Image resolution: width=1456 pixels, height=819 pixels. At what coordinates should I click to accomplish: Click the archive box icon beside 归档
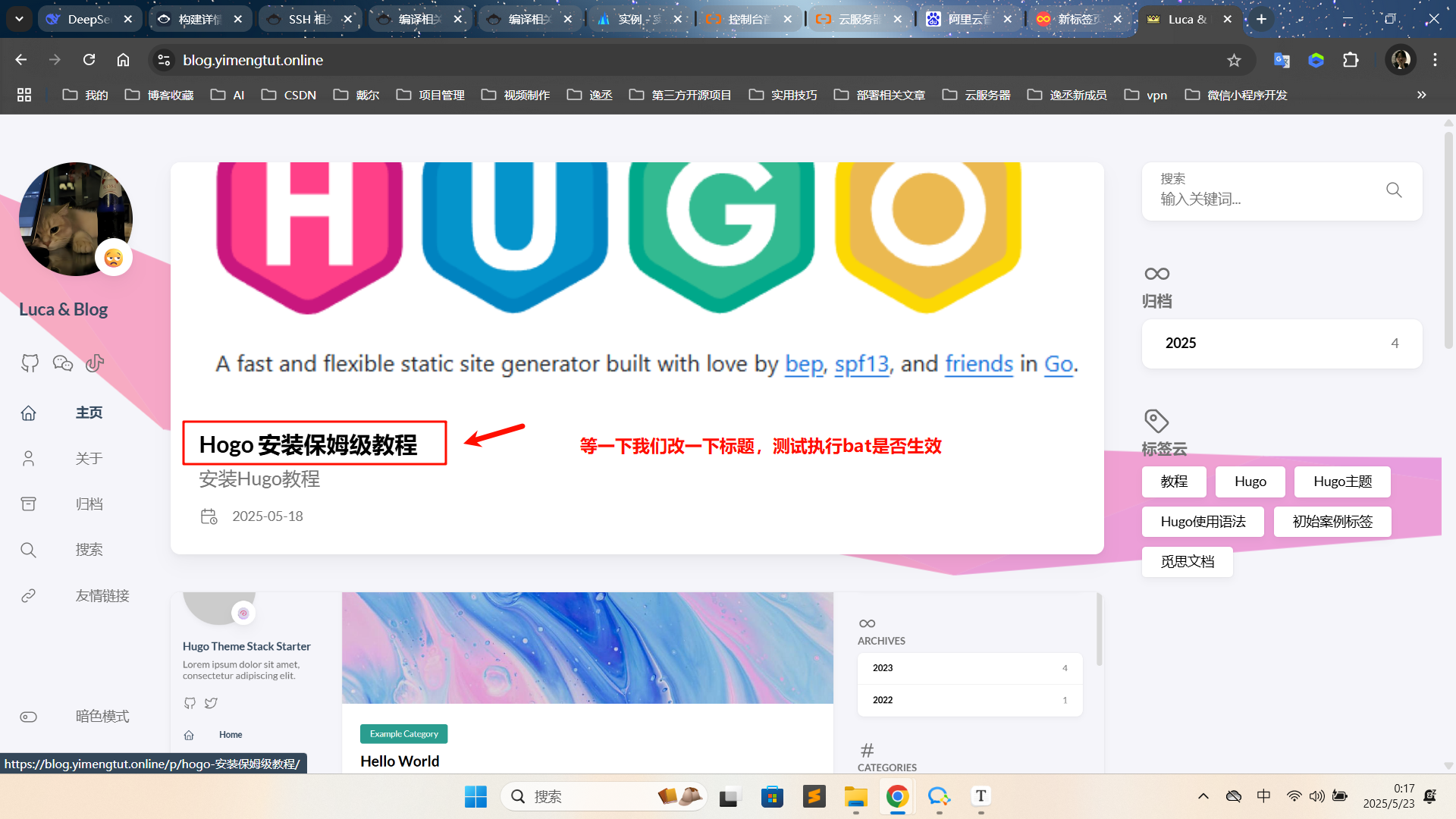[28, 504]
